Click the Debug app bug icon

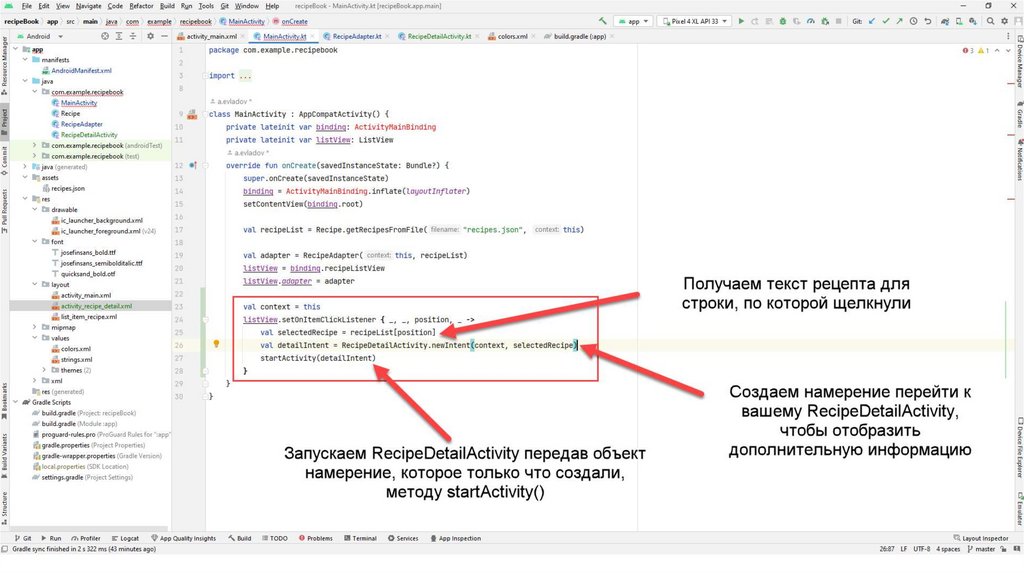click(784, 20)
